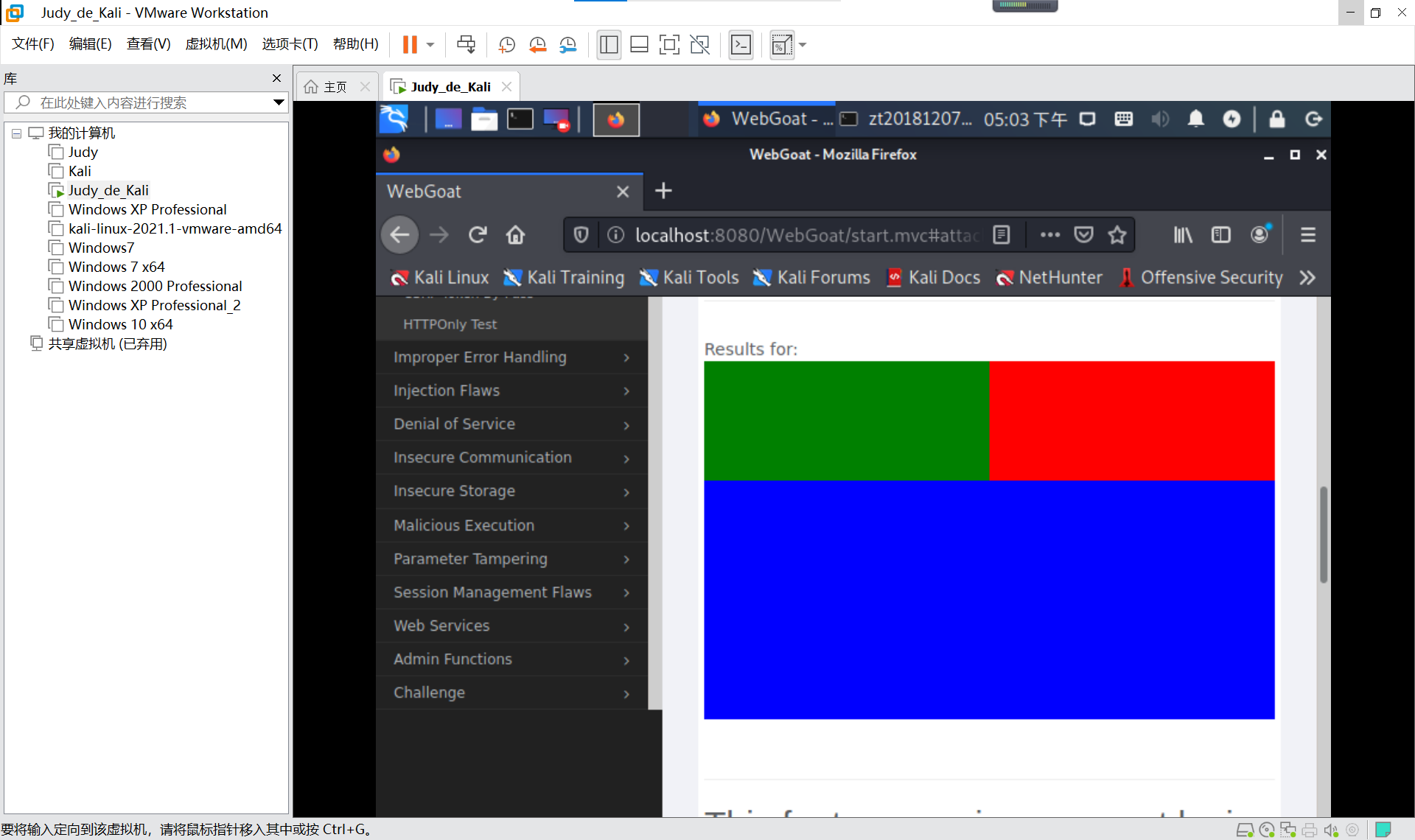Open the Firefox page actions ellipsis
This screenshot has width=1415, height=840.
(x=1049, y=235)
